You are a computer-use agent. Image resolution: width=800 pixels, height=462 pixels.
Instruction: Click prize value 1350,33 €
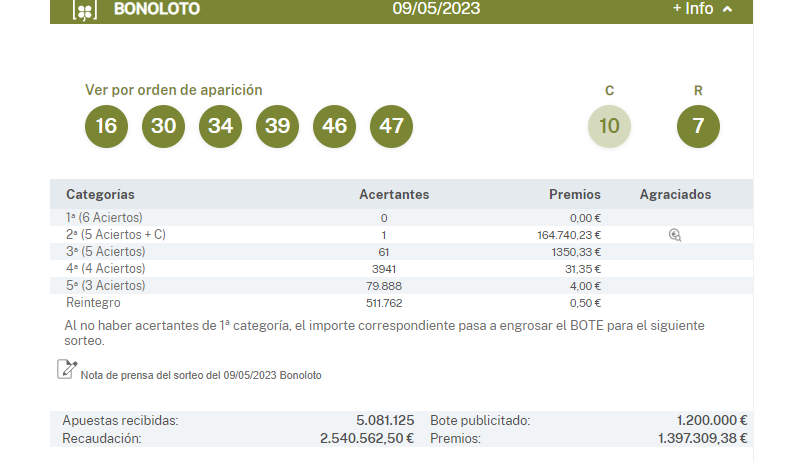click(576, 252)
